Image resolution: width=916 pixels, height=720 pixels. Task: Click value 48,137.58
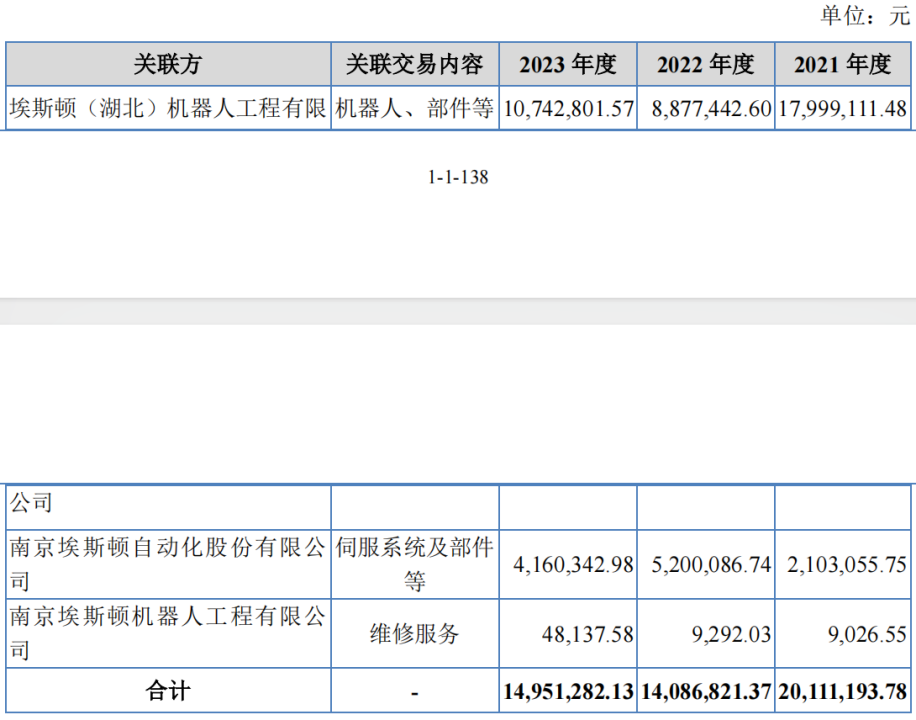click(587, 634)
